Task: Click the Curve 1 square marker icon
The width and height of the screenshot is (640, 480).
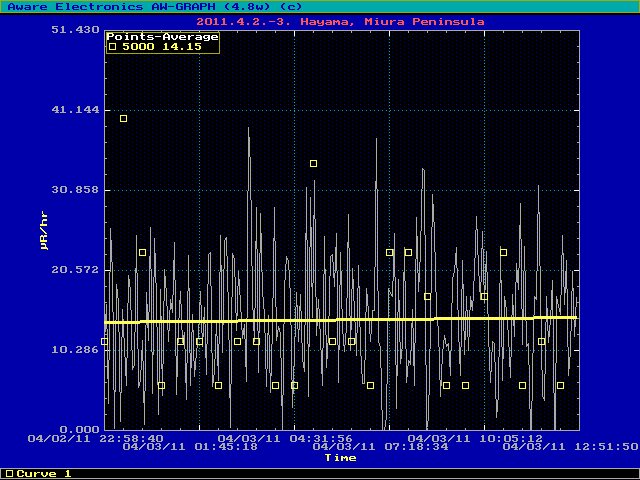Action: coord(9,473)
